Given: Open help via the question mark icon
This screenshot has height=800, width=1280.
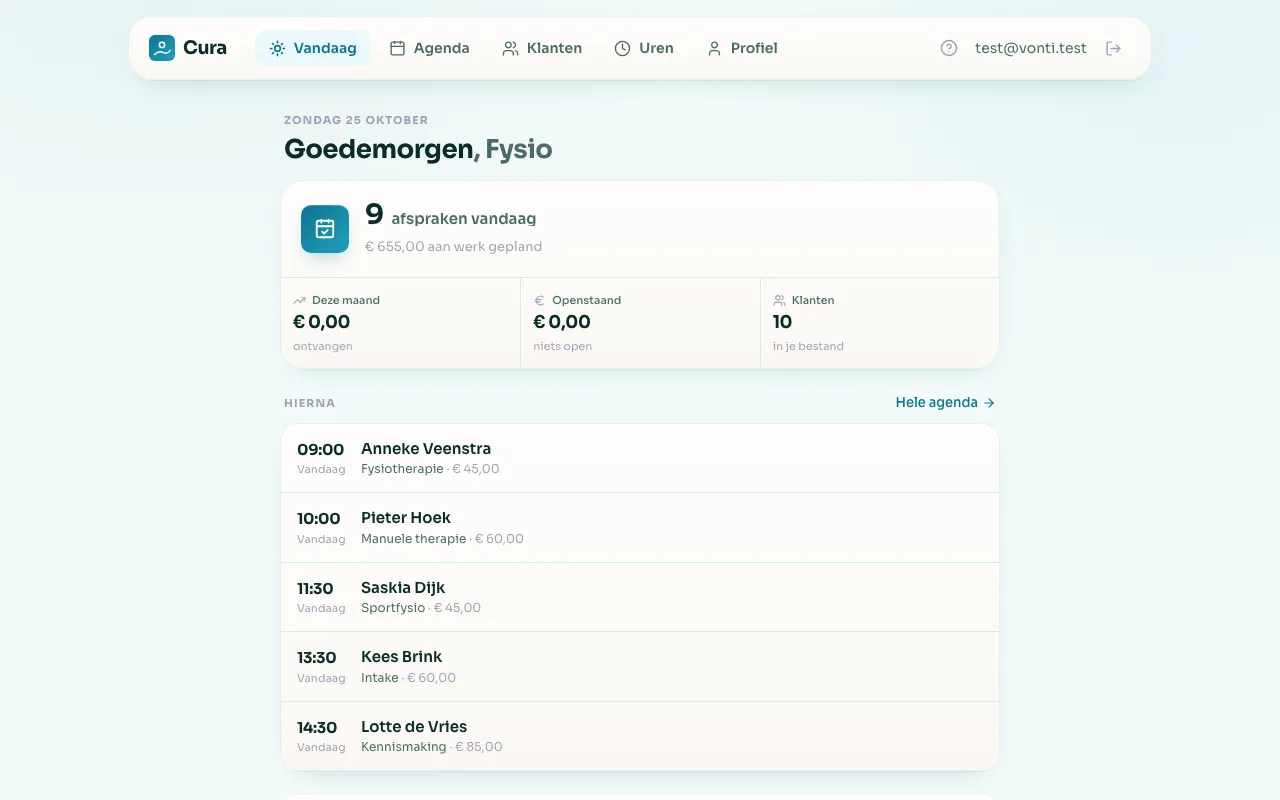Looking at the screenshot, I should coord(949,48).
